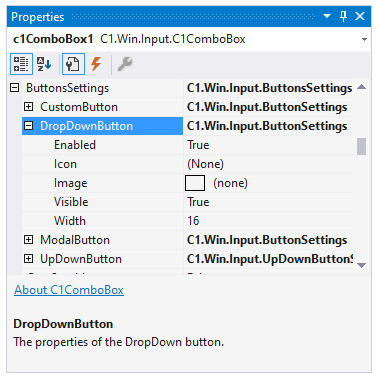Click the Width value field showing 16
The width and height of the screenshot is (377, 379).
coord(268,221)
